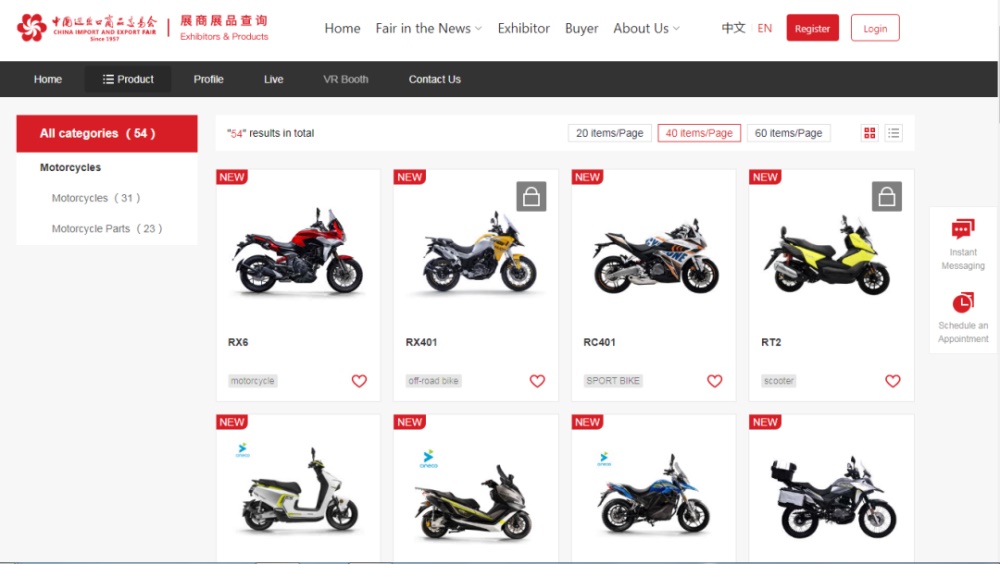Click the Exhibitors & Products header text
Viewport: 1000px width, 564px height.
pyautogui.click(x=224, y=36)
